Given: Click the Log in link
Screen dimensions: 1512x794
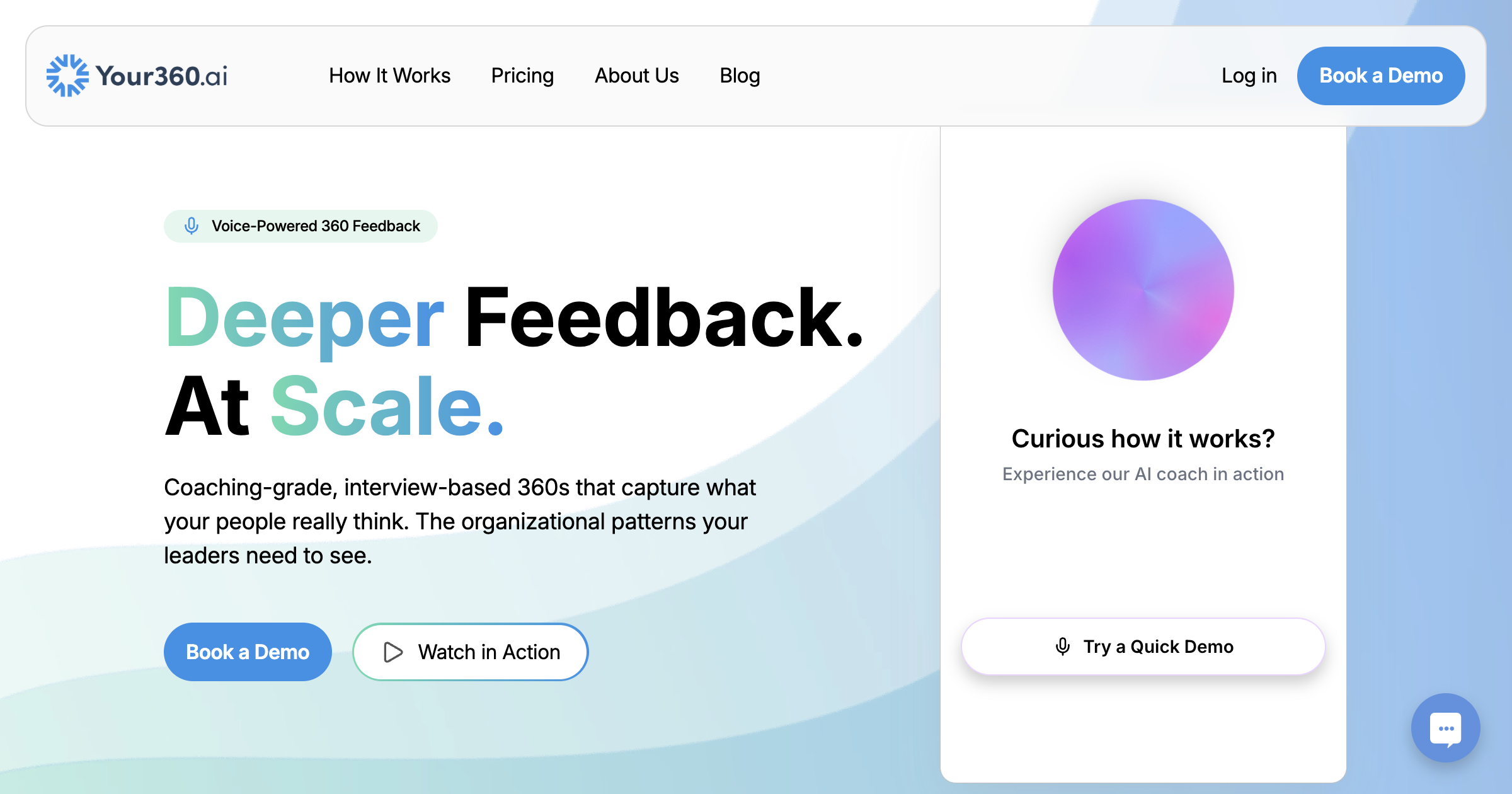Looking at the screenshot, I should click(x=1249, y=76).
